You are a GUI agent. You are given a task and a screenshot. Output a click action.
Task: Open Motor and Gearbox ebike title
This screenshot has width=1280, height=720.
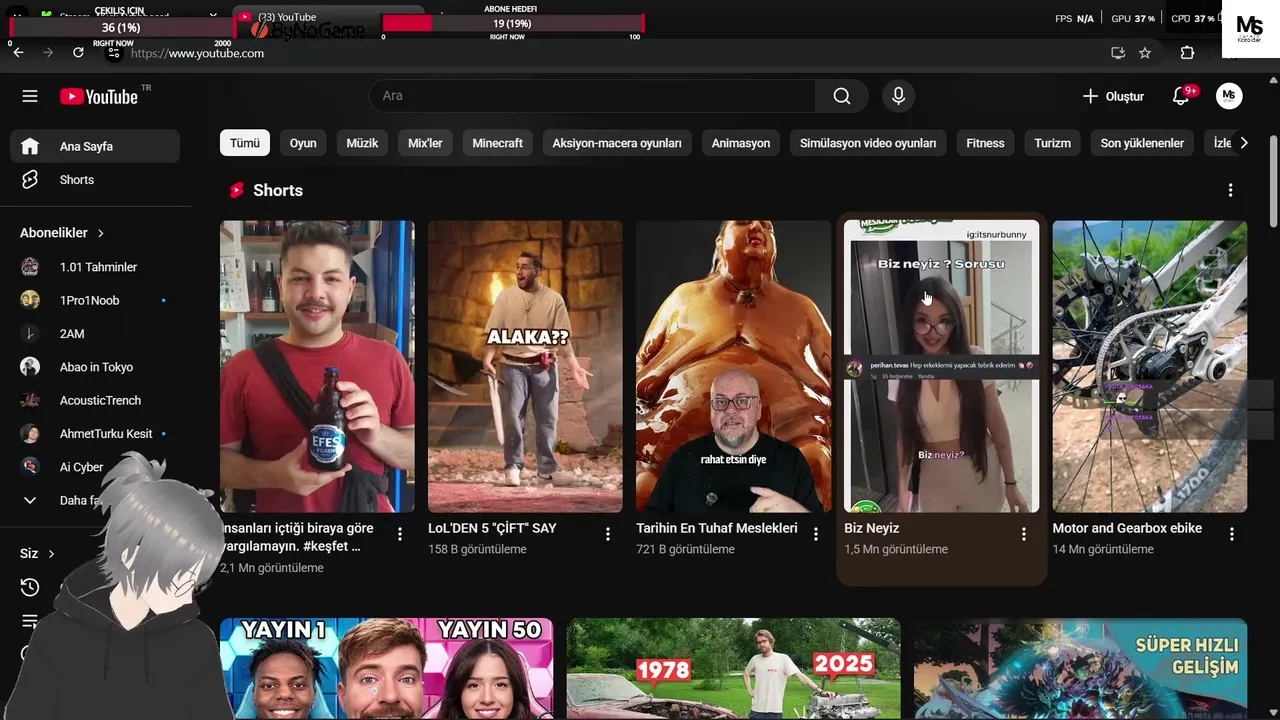(x=1127, y=528)
